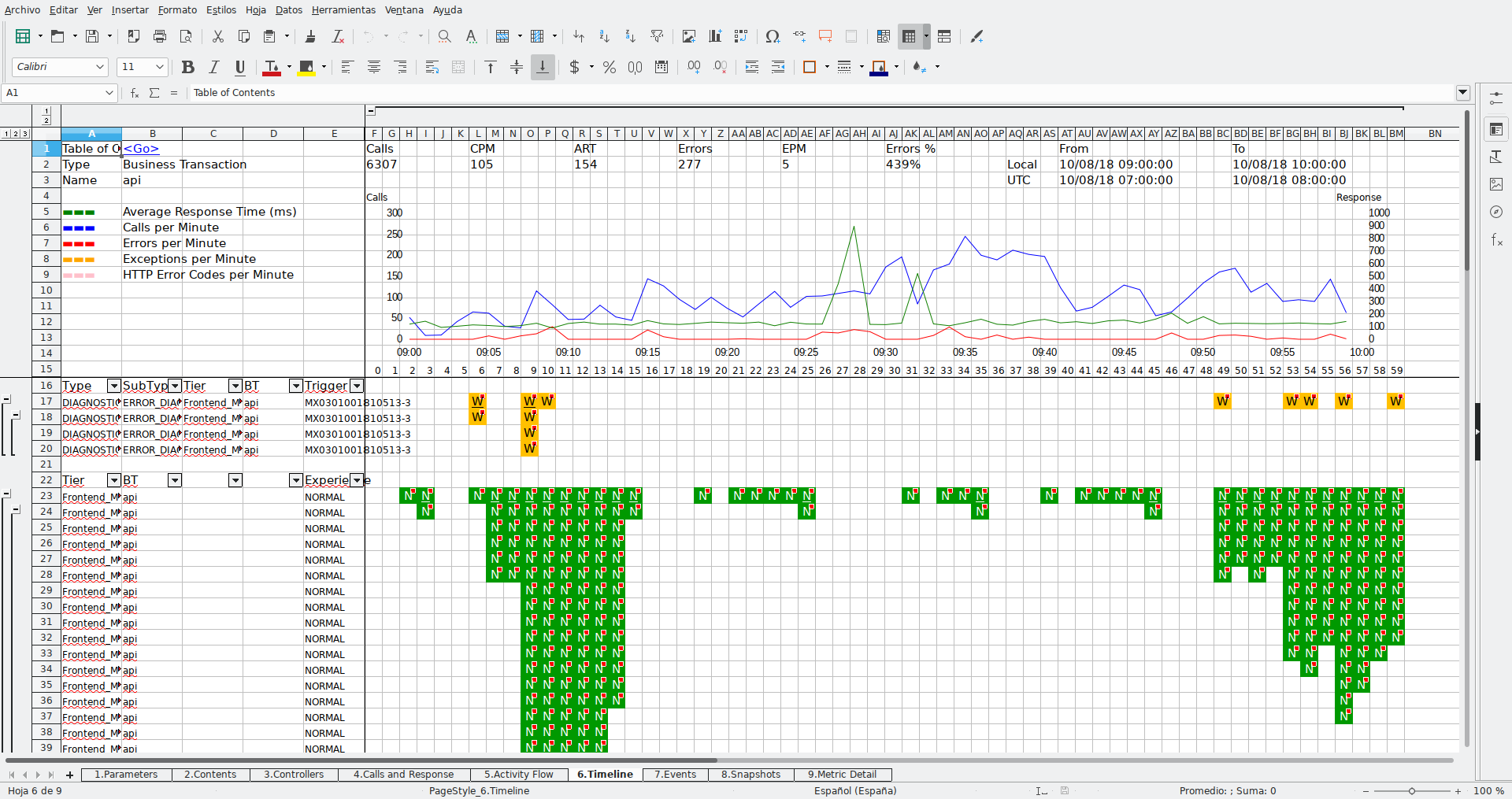Click the Insert Hyperlink icon
The height and width of the screenshot is (799, 1512).
pyautogui.click(x=799, y=36)
